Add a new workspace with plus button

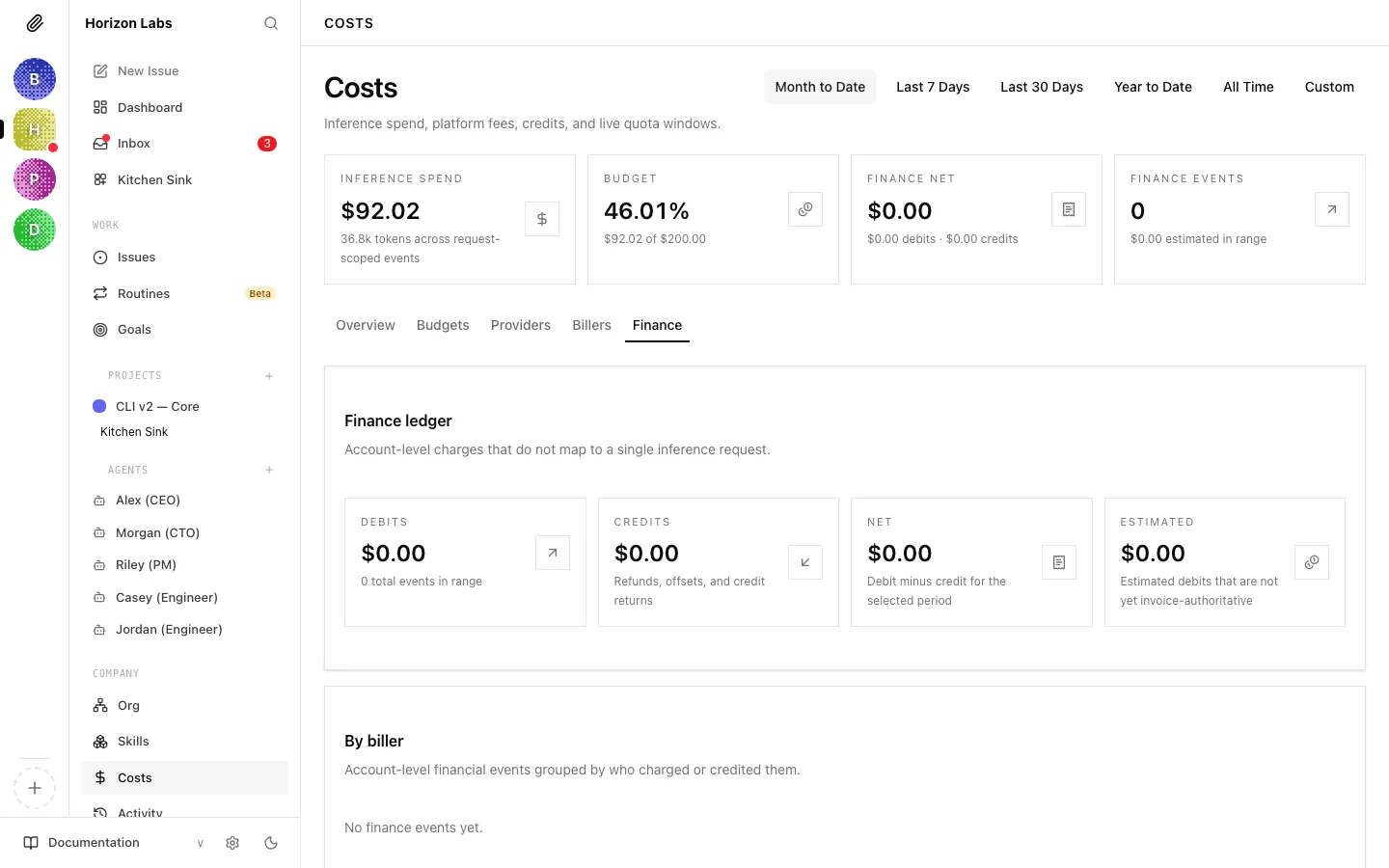[35, 788]
